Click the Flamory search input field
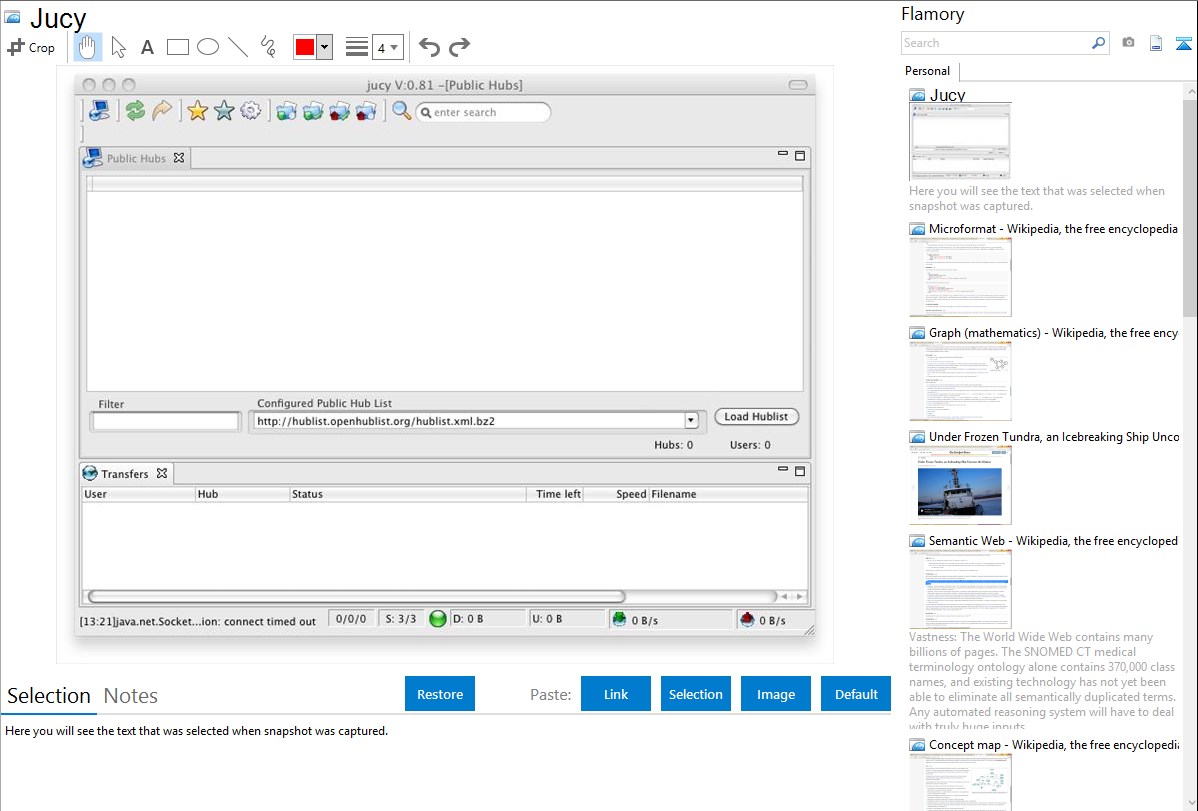 click(x=995, y=43)
